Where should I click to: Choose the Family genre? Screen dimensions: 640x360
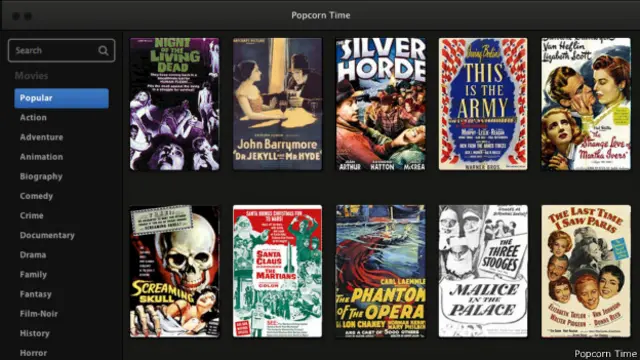[33, 275]
